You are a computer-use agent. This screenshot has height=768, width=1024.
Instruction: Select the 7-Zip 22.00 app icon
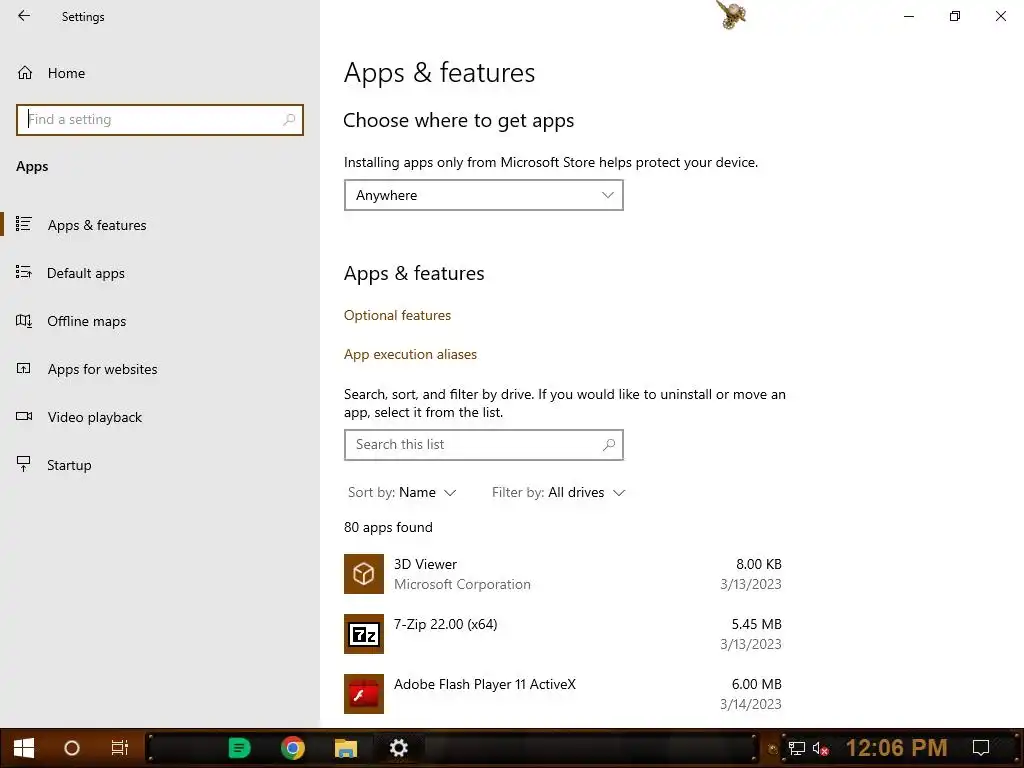pos(364,634)
